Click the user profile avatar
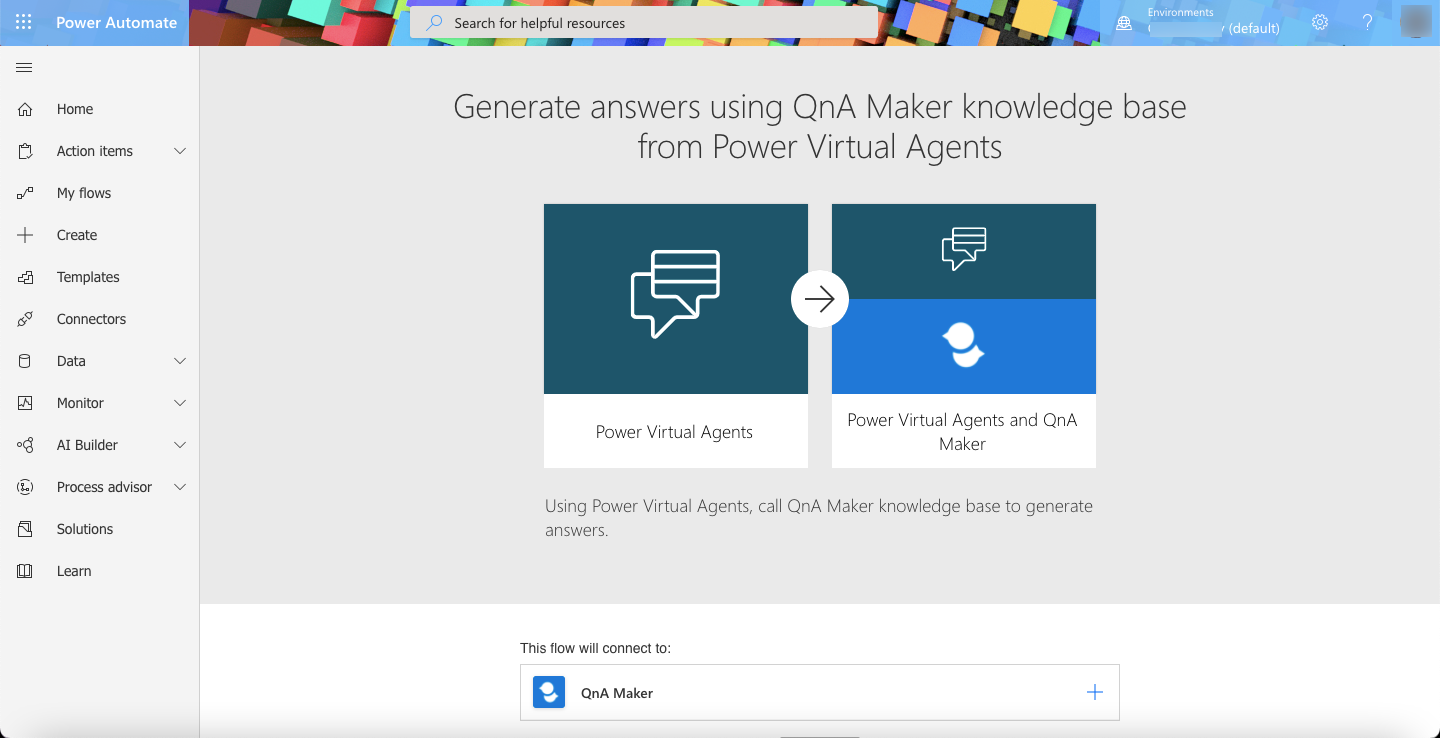The height and width of the screenshot is (738, 1440). (x=1415, y=22)
